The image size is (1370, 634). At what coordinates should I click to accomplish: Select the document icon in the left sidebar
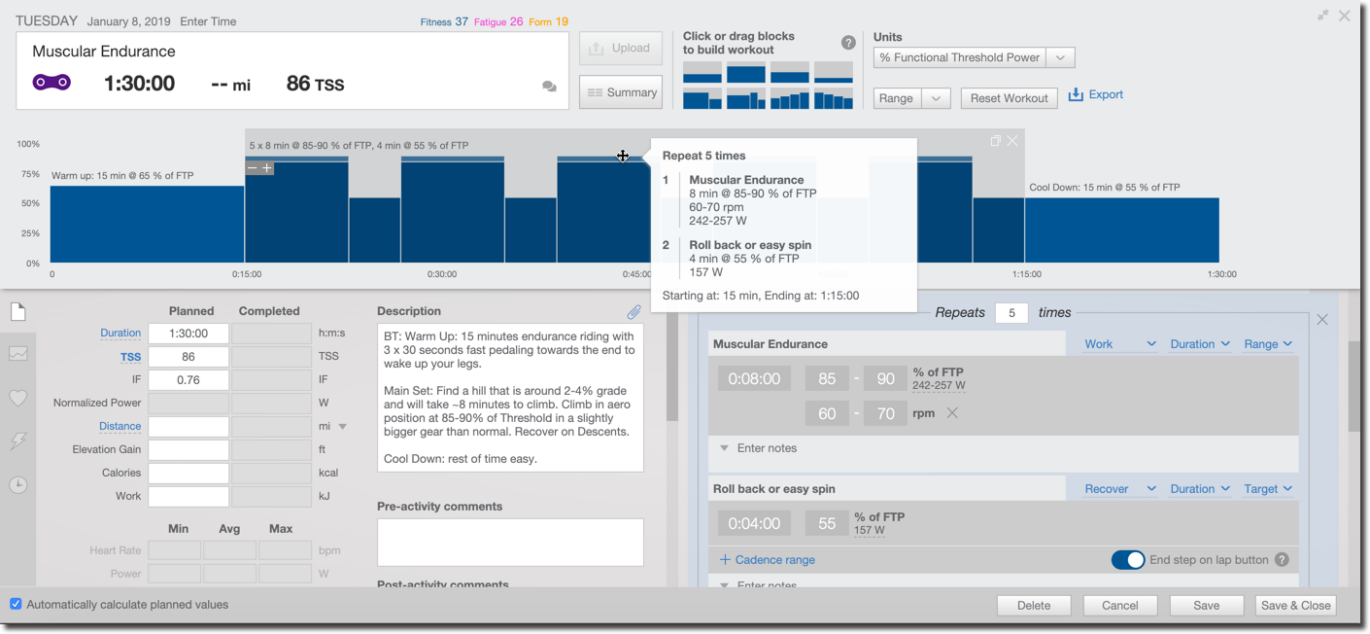(x=17, y=311)
